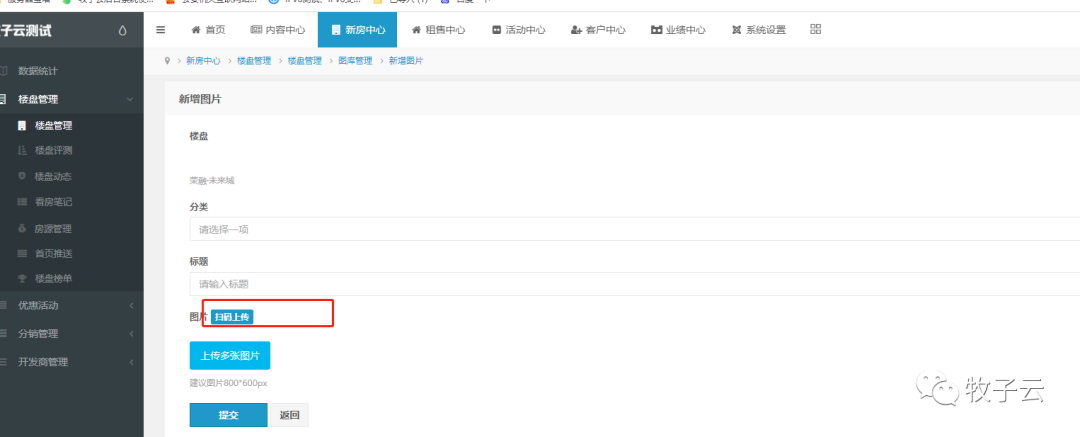Screen dimensions: 1080x437
Task: Switch to 客户中心 tab
Action: [599, 30]
